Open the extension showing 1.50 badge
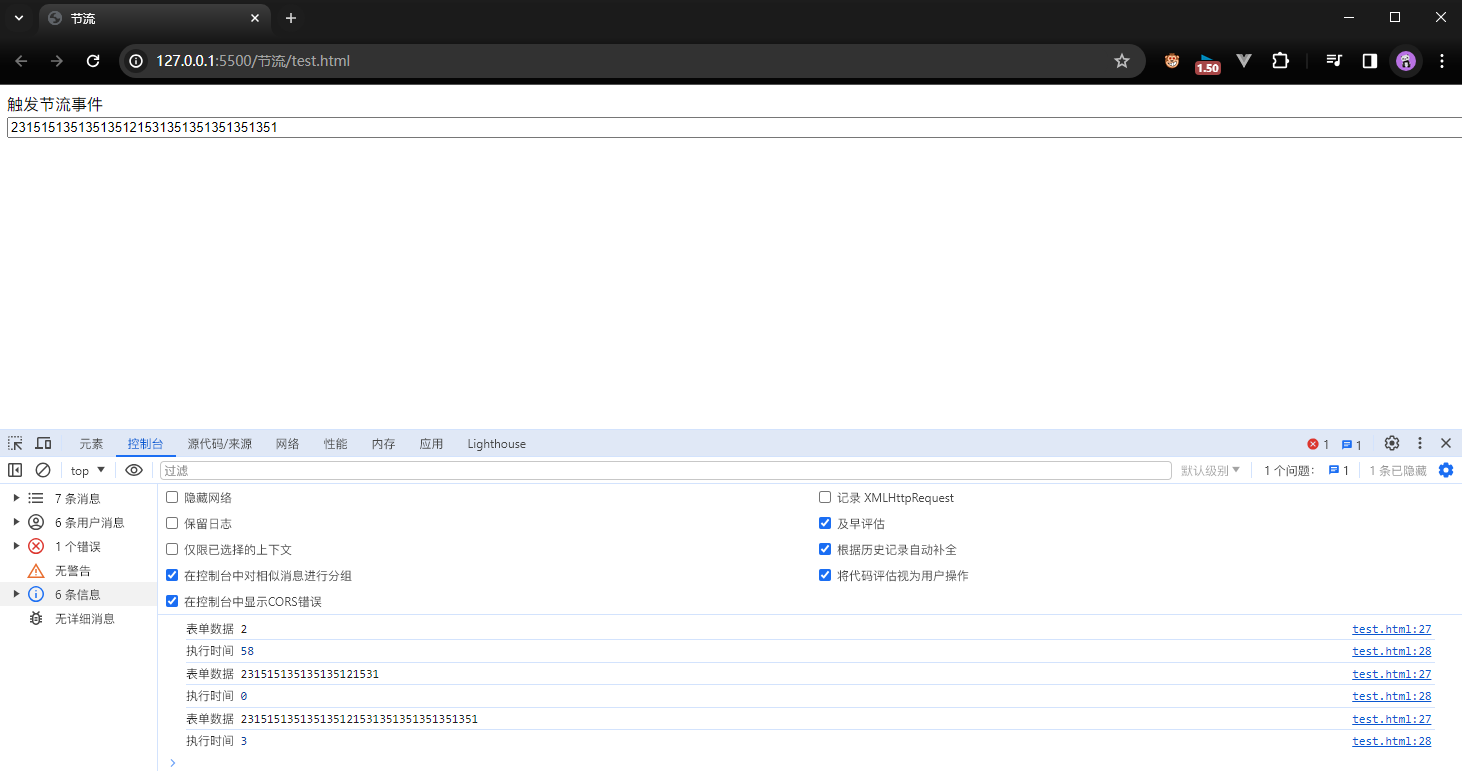 point(1208,63)
